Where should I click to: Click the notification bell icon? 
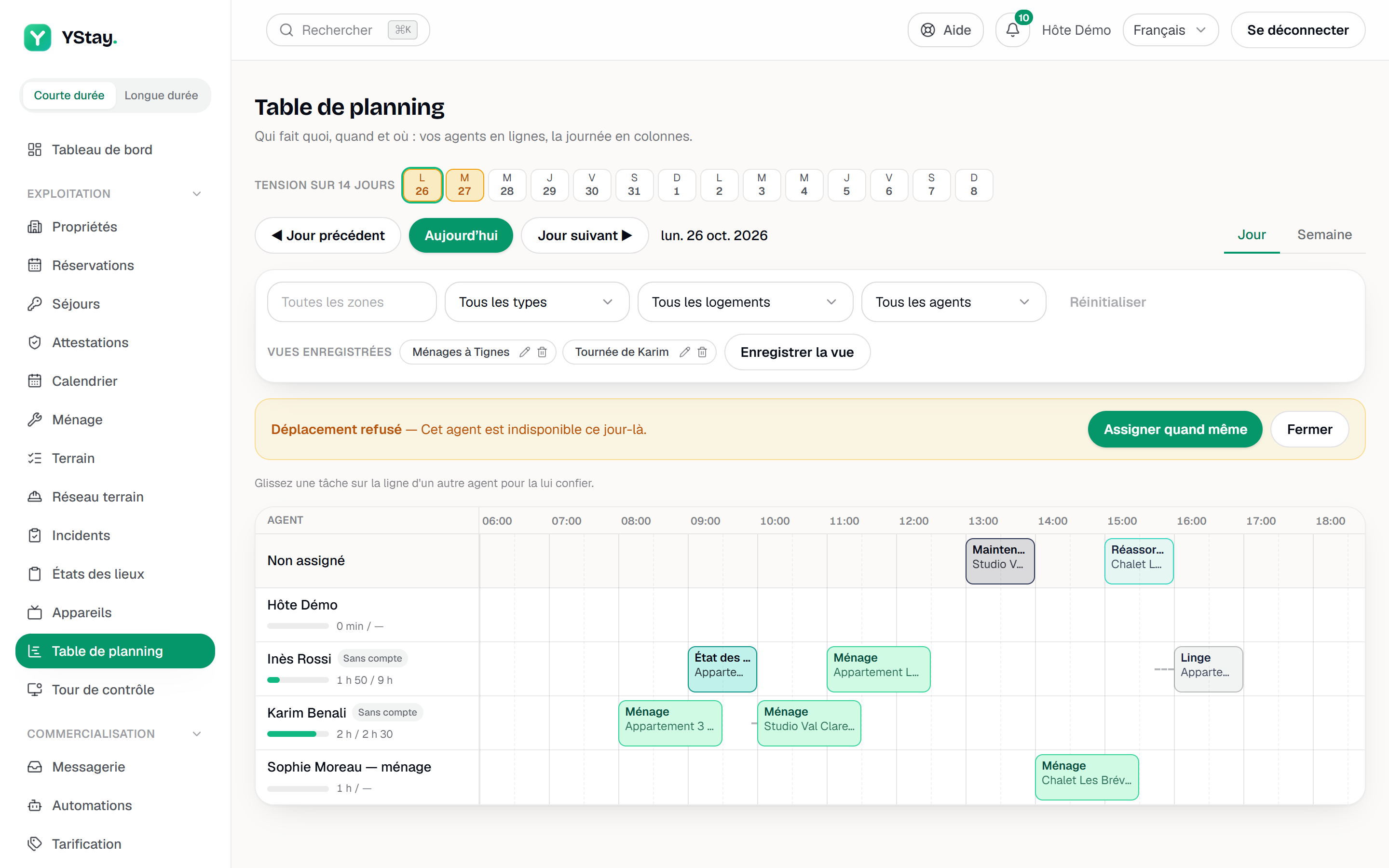[x=1012, y=30]
